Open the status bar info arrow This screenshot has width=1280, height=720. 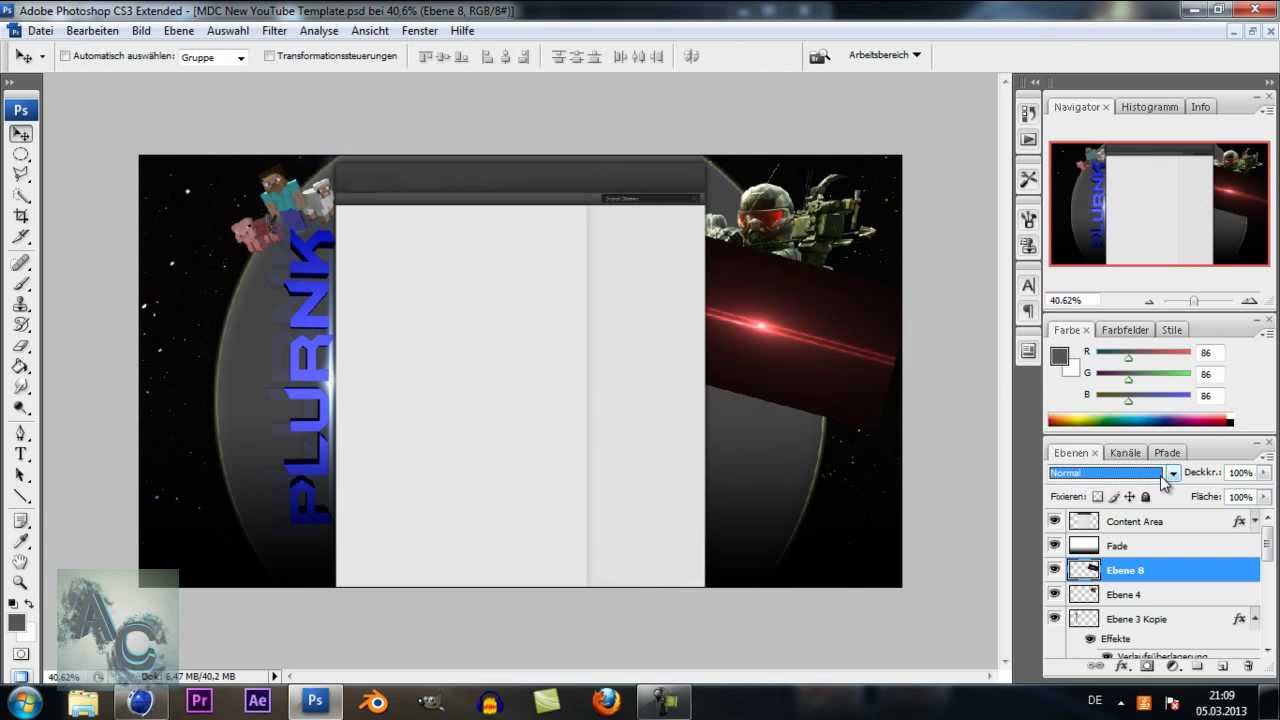click(275, 677)
